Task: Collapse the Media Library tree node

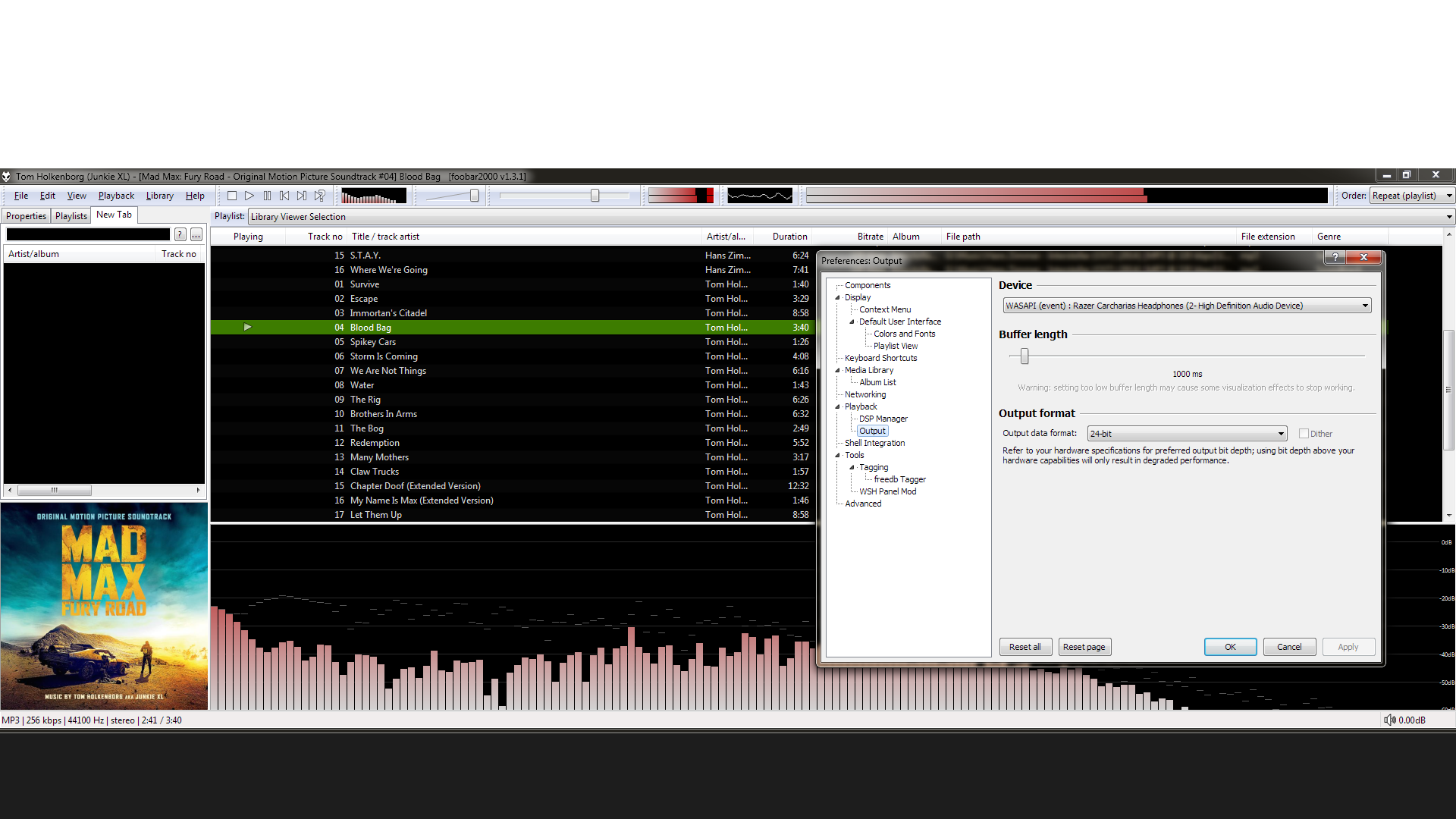Action: click(x=838, y=370)
